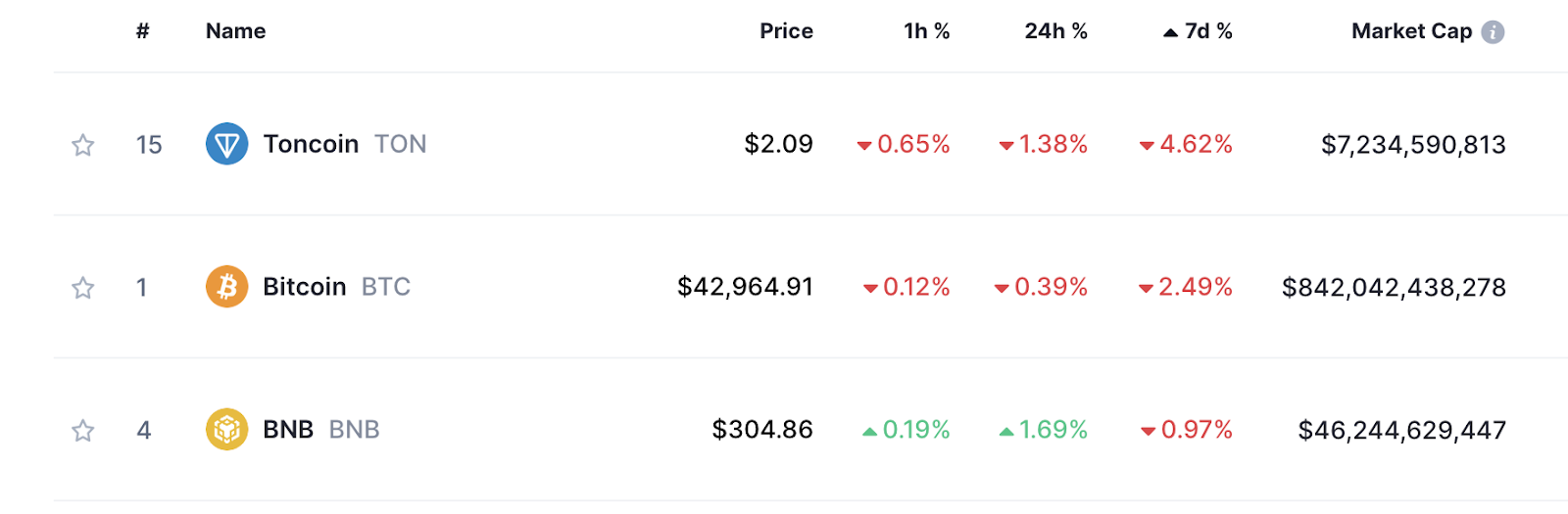Click sort arrow beside 7d % header
The image size is (1568, 514).
click(1170, 32)
